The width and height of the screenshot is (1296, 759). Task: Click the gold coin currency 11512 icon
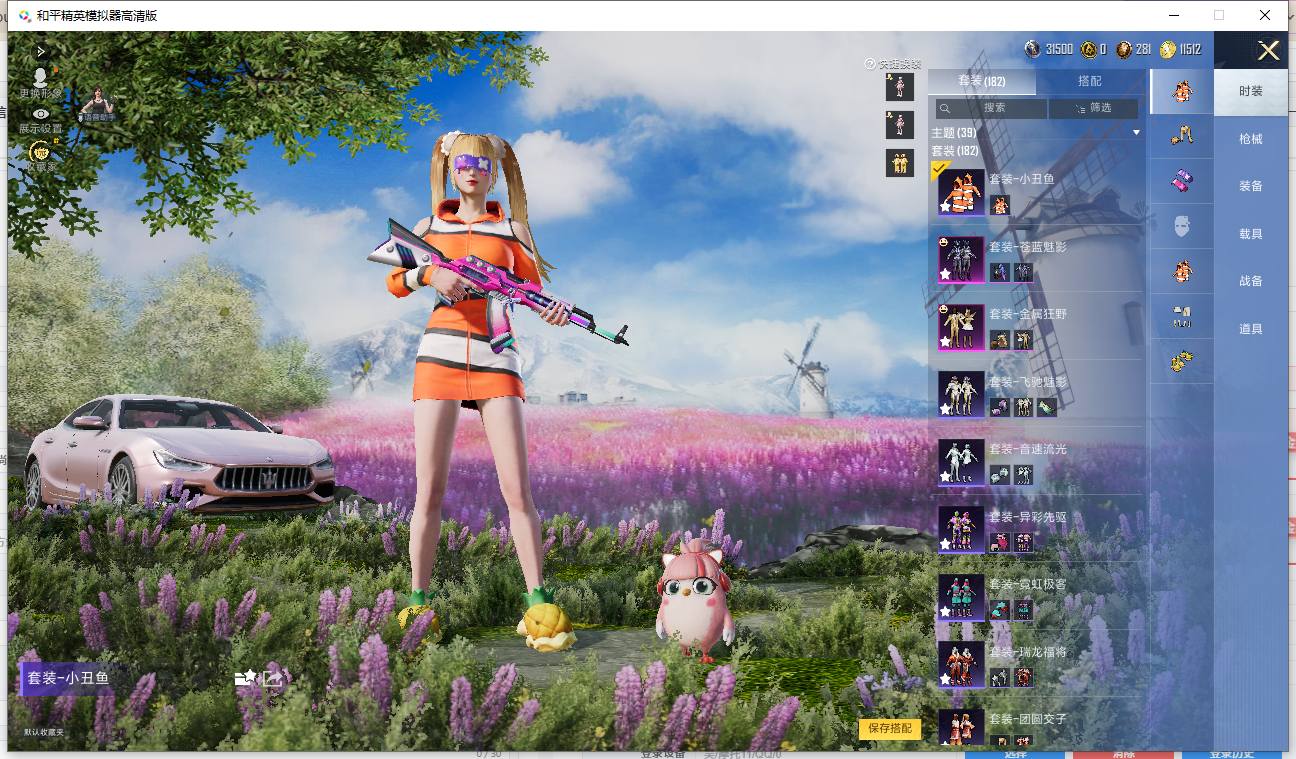1168,49
